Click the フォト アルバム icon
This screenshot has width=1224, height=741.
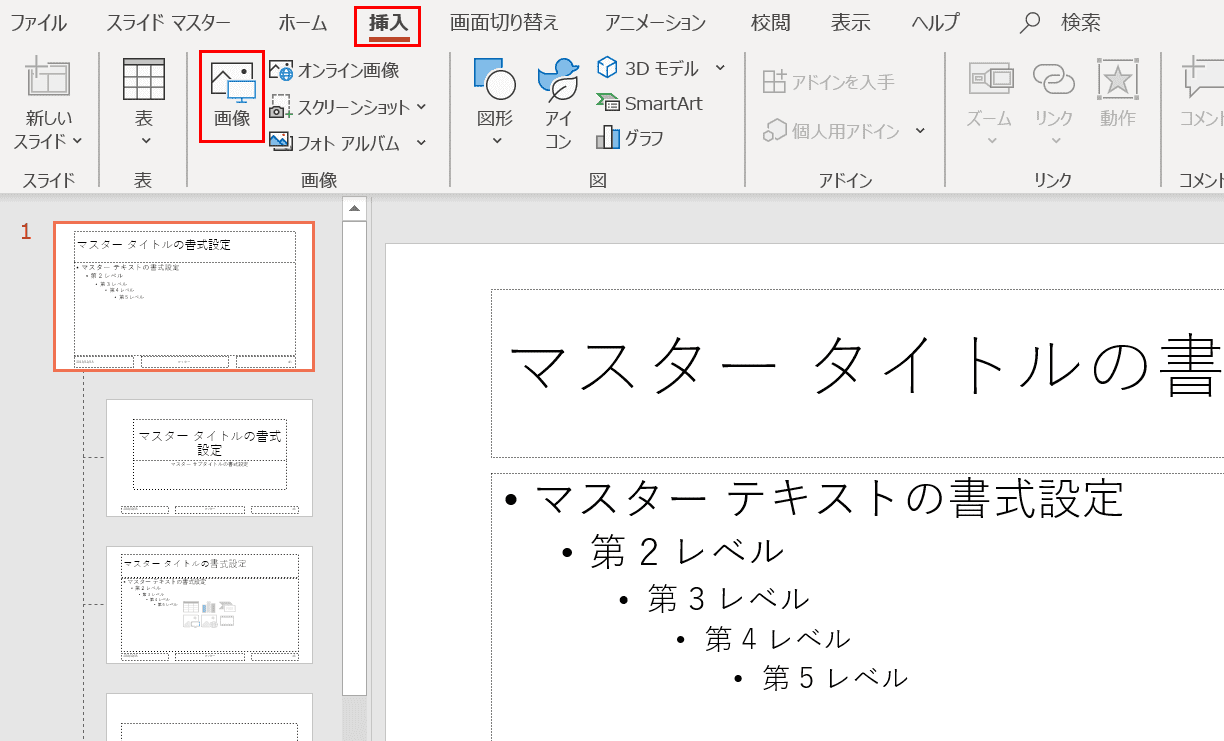[x=280, y=142]
